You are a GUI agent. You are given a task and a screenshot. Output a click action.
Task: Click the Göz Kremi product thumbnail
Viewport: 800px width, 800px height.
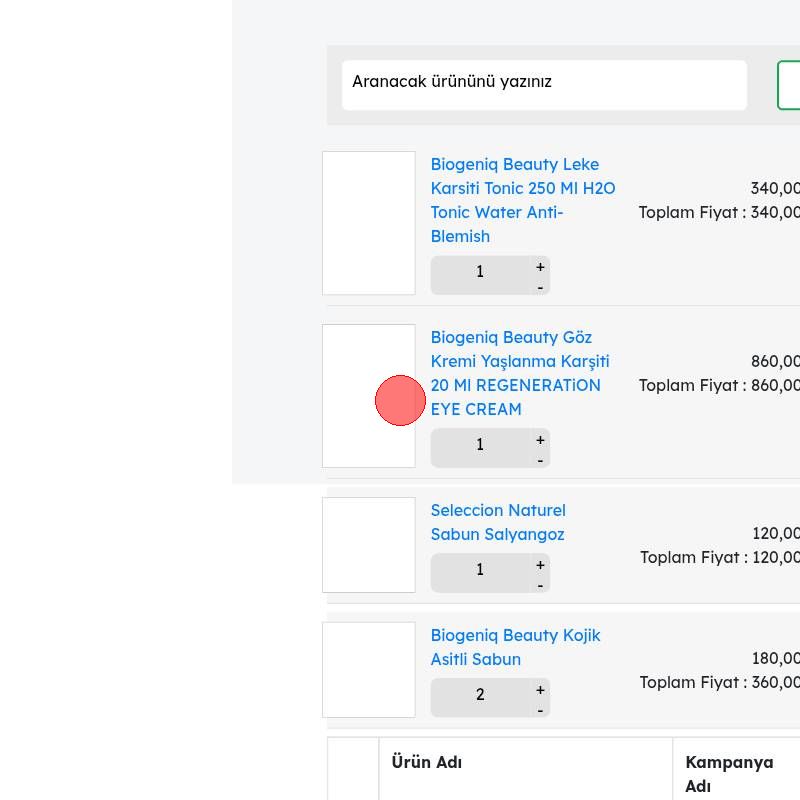tap(368, 396)
